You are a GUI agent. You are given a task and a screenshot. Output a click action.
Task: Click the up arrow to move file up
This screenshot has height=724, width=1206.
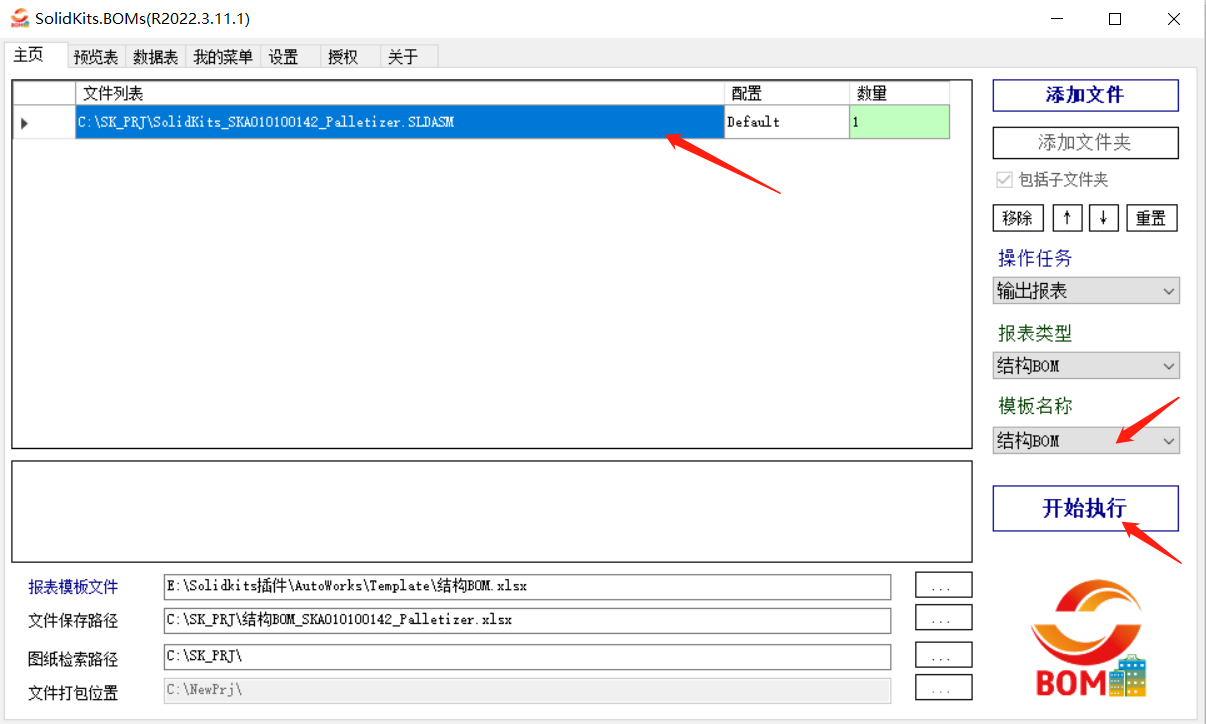[1067, 217]
